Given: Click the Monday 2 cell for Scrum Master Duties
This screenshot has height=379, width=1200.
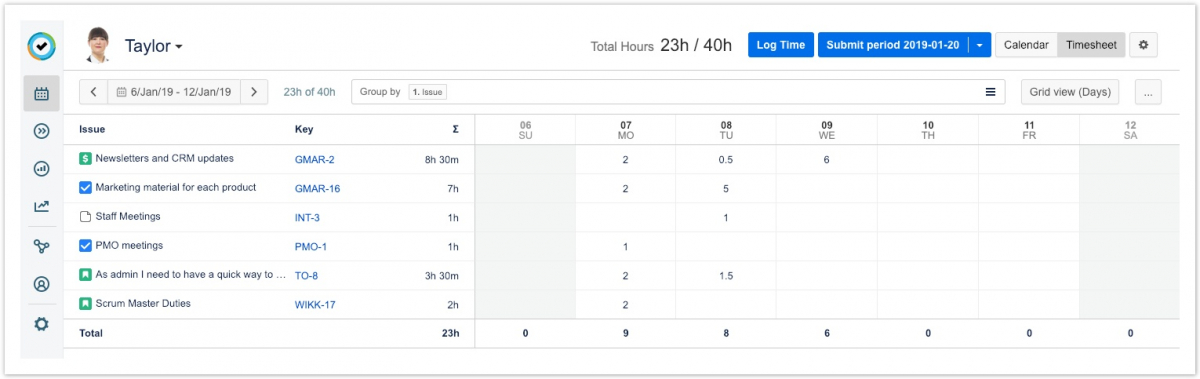Looking at the screenshot, I should [x=626, y=304].
